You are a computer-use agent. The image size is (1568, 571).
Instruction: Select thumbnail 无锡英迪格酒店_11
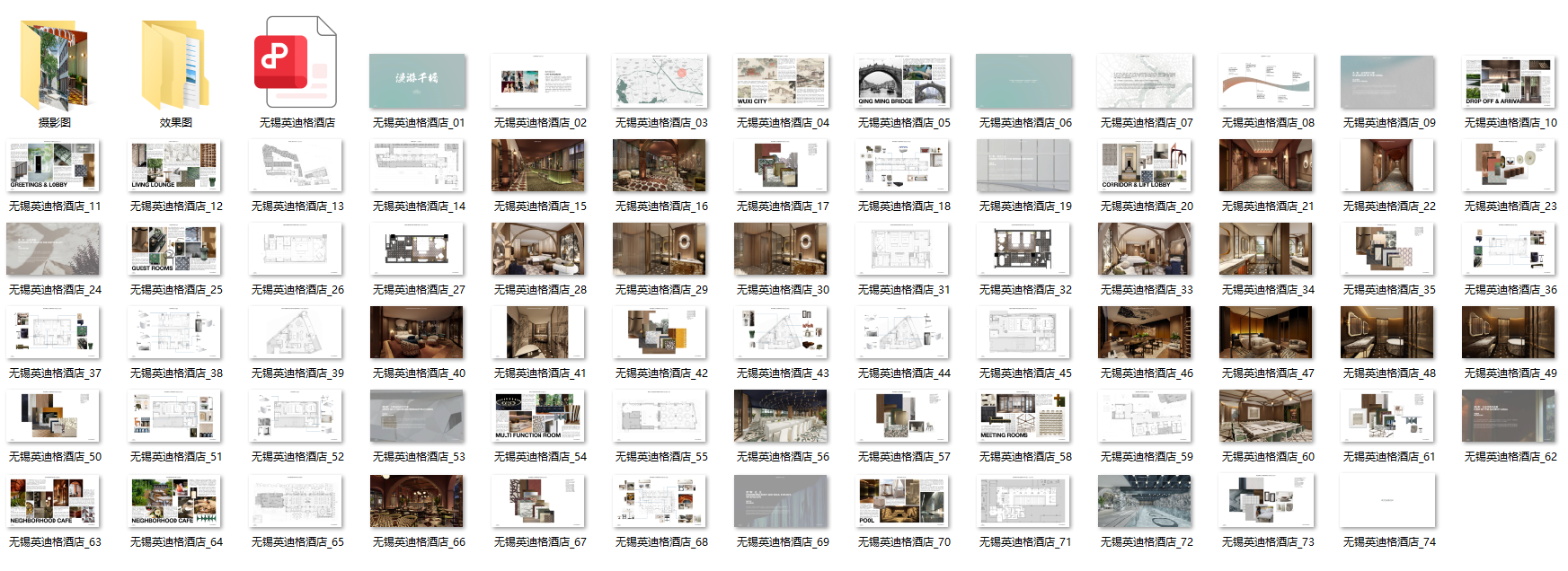click(x=54, y=165)
